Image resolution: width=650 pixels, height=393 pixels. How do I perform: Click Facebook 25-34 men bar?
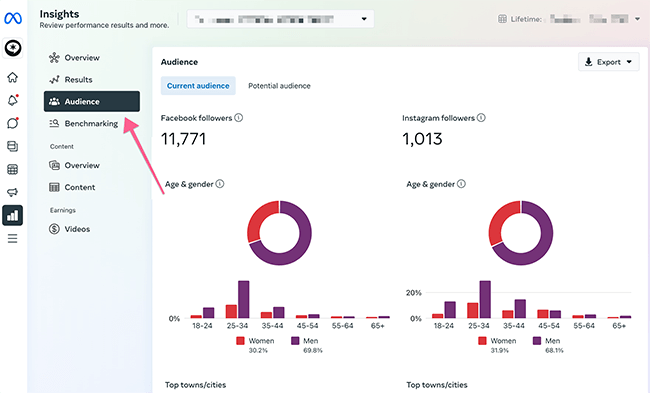(x=244, y=299)
